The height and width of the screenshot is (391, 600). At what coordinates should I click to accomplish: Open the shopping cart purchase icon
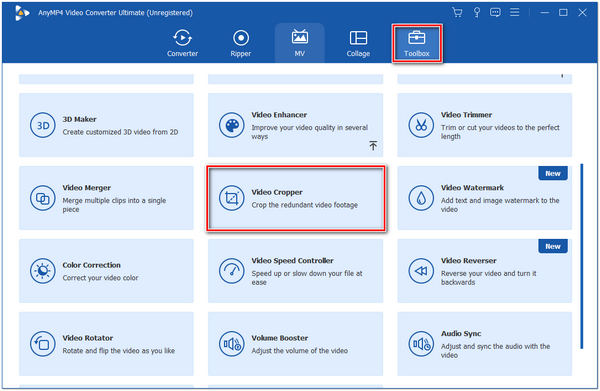(x=457, y=13)
